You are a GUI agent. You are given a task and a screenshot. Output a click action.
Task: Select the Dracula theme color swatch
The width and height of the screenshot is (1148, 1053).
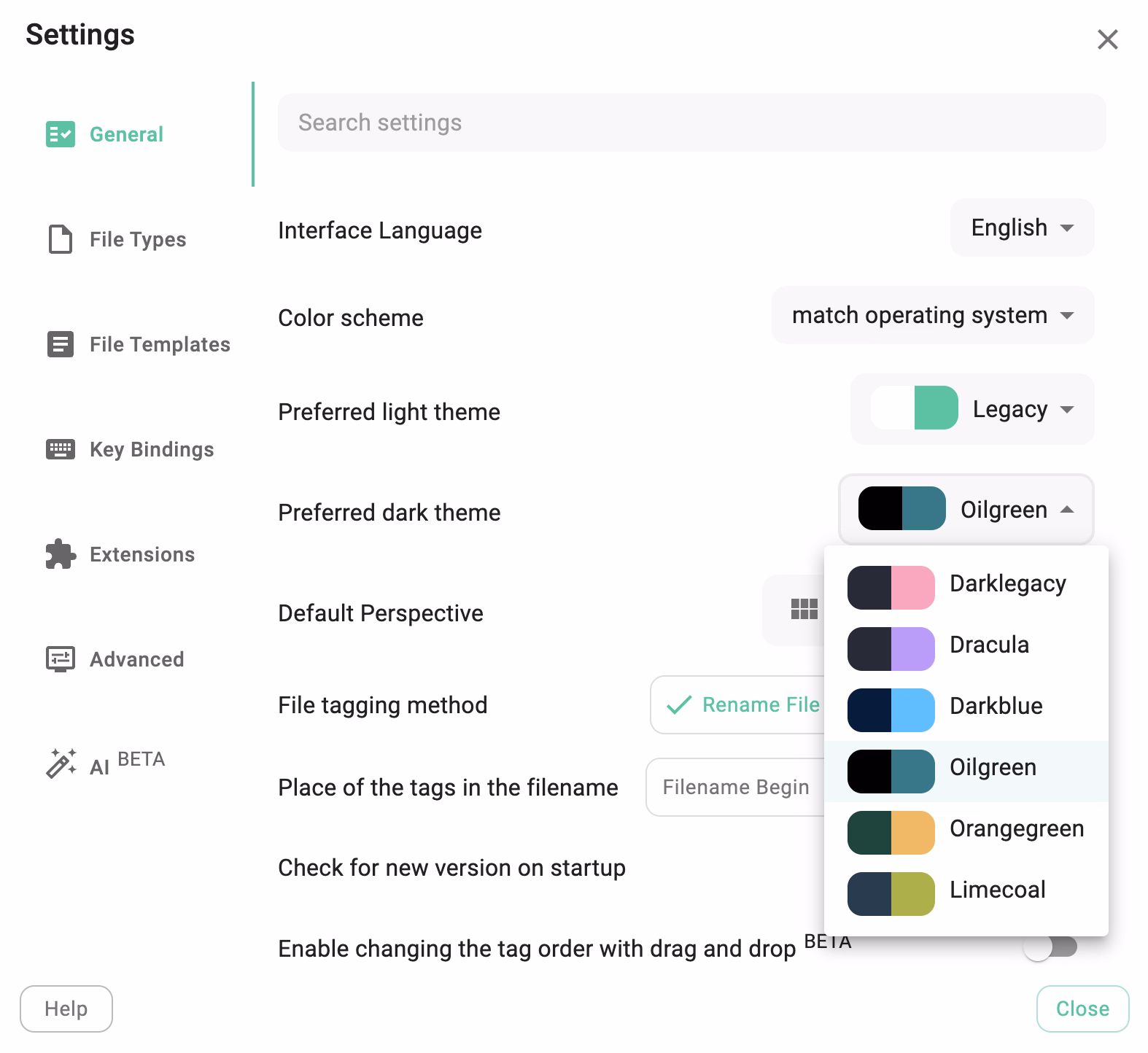891,648
